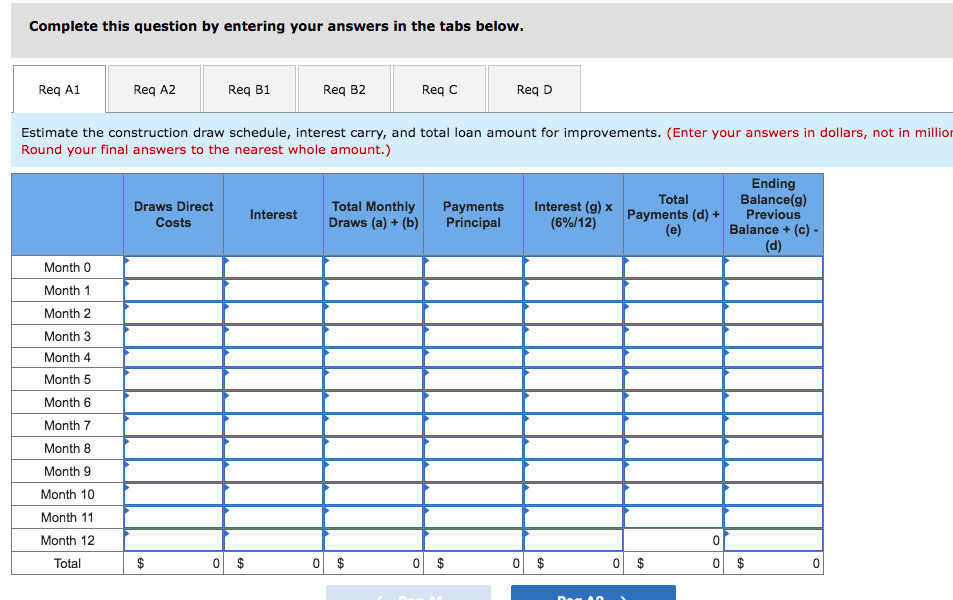Click the Req A2 next button

point(592,593)
